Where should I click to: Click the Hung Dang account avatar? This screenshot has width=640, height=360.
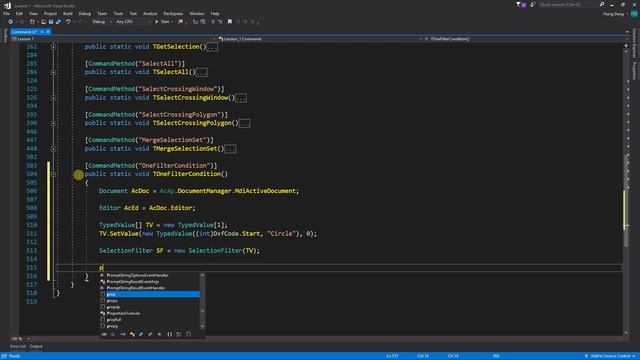[634, 13]
